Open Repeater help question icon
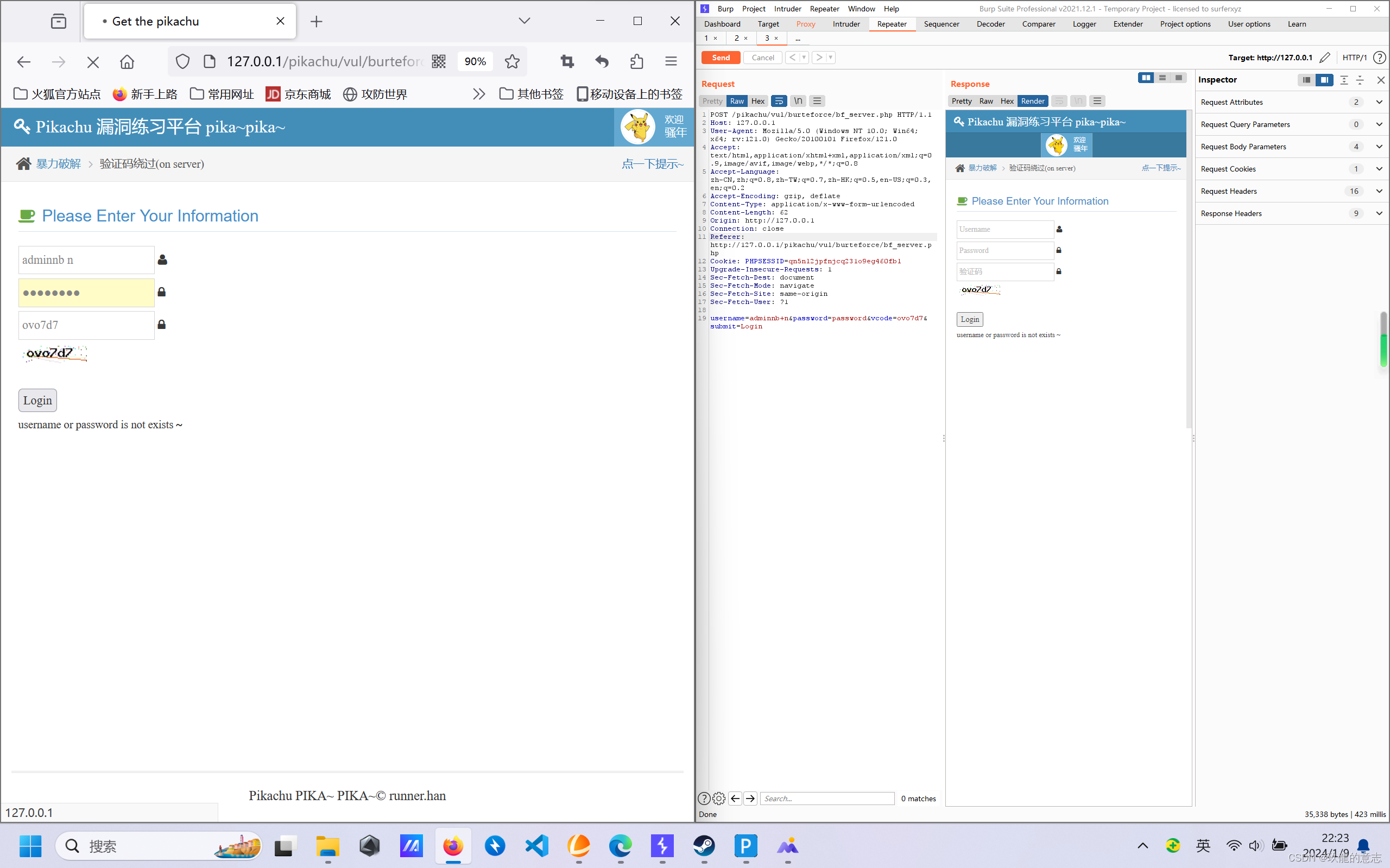Viewport: 1390px width, 868px height. [1380, 58]
